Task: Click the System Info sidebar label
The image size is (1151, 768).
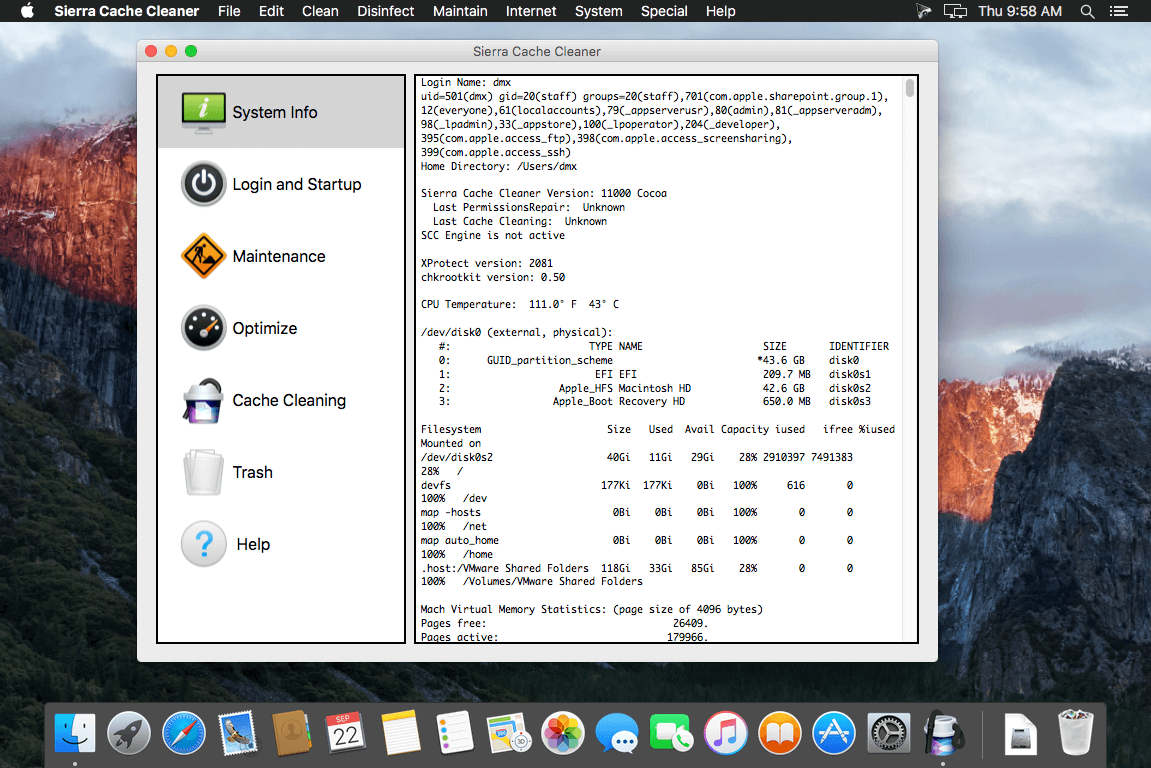Action: tap(275, 112)
